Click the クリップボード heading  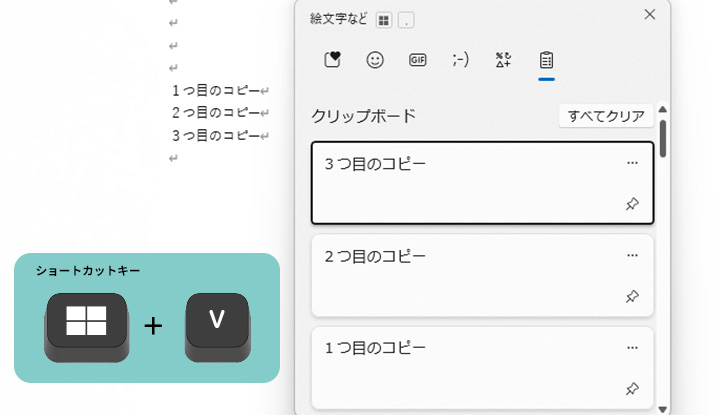click(x=363, y=116)
